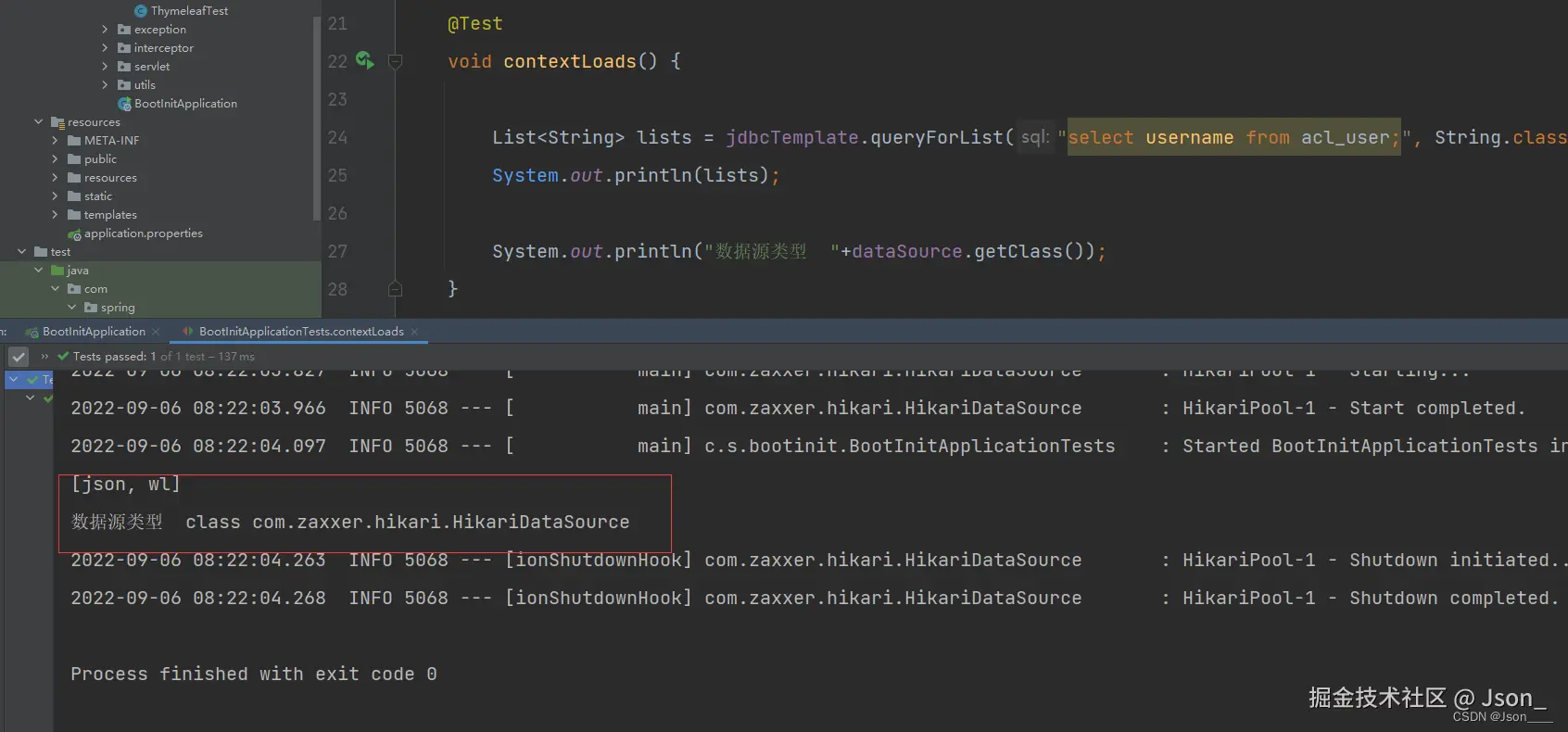This screenshot has width=1568, height=732.
Task: Expand the static folder
Action: tap(55, 196)
